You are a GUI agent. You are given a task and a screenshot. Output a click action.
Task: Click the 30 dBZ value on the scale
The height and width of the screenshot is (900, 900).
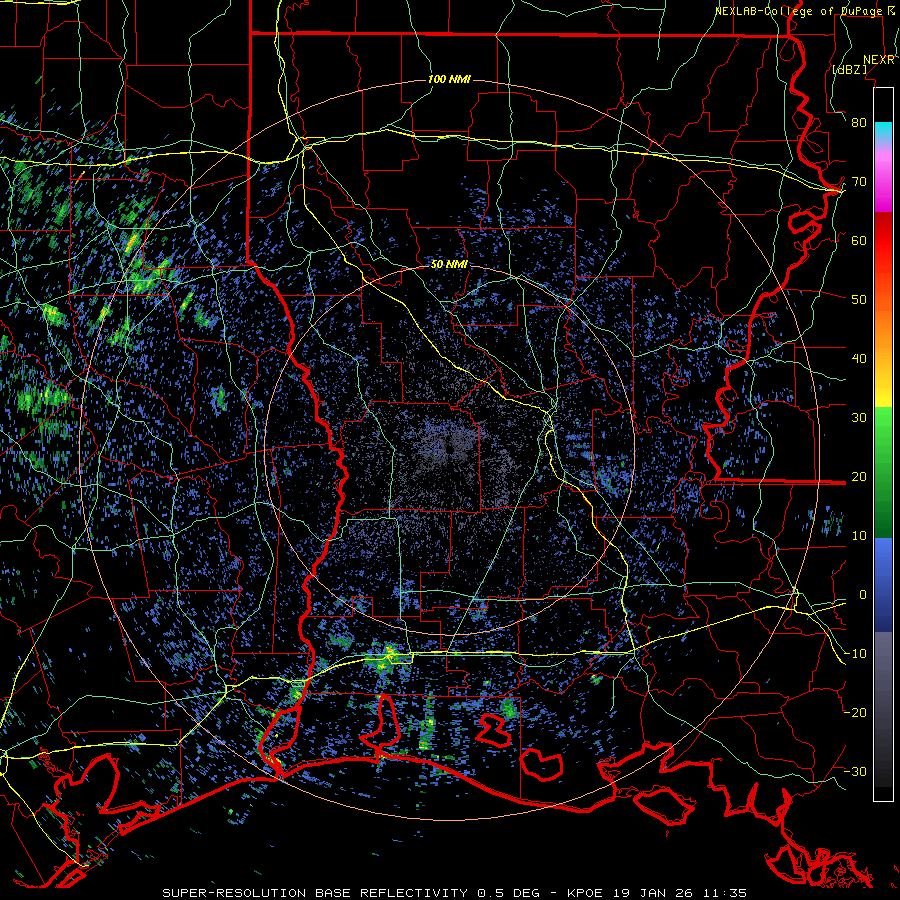click(x=859, y=418)
